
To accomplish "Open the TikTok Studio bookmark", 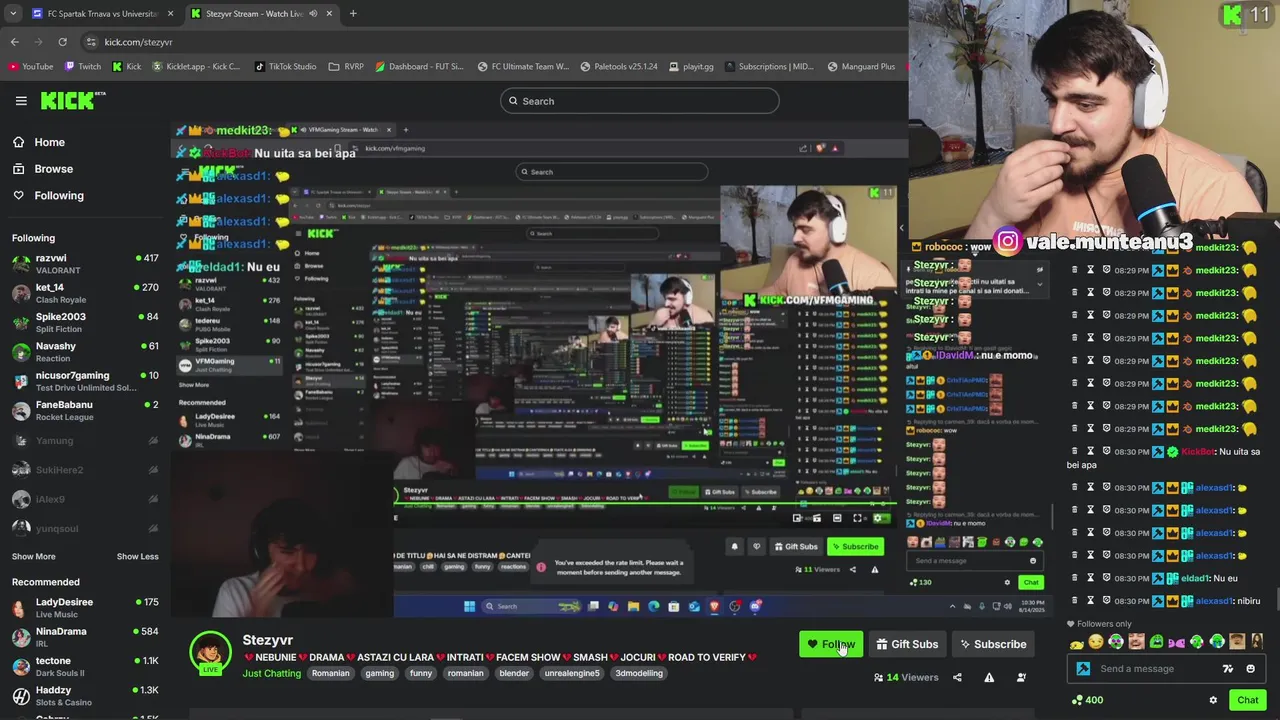I will [x=285, y=67].
